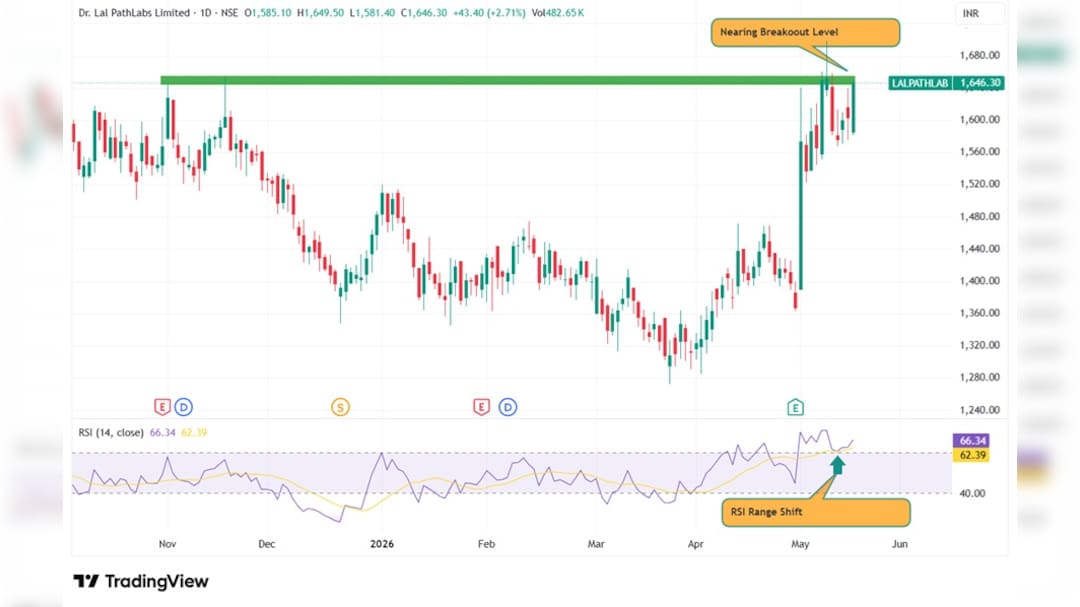This screenshot has height=607, width=1080.
Task: Click the 1,360.00 price axis label
Action: [979, 313]
